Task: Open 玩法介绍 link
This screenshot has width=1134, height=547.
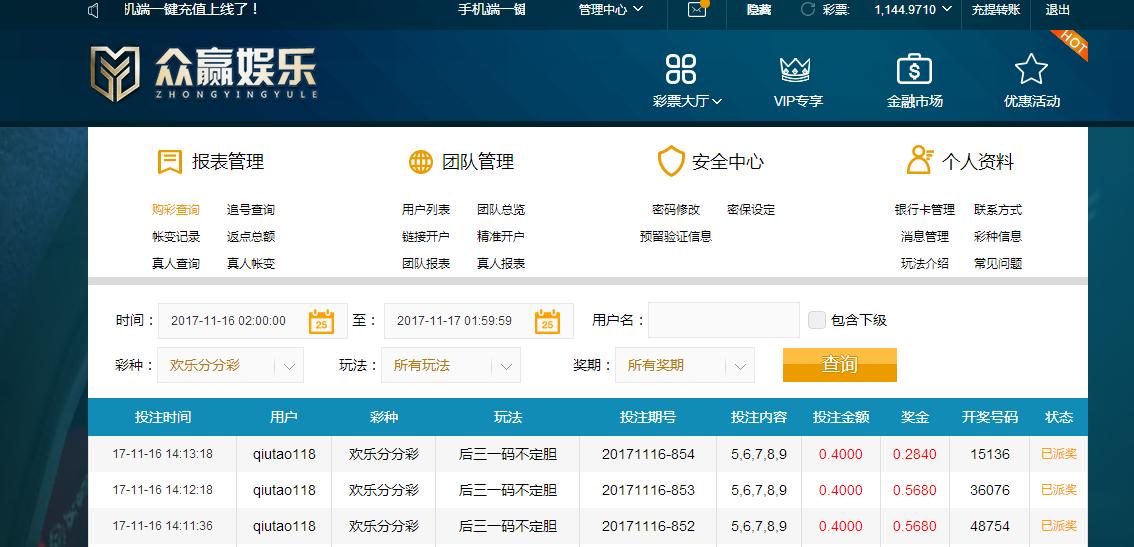Action: (925, 263)
